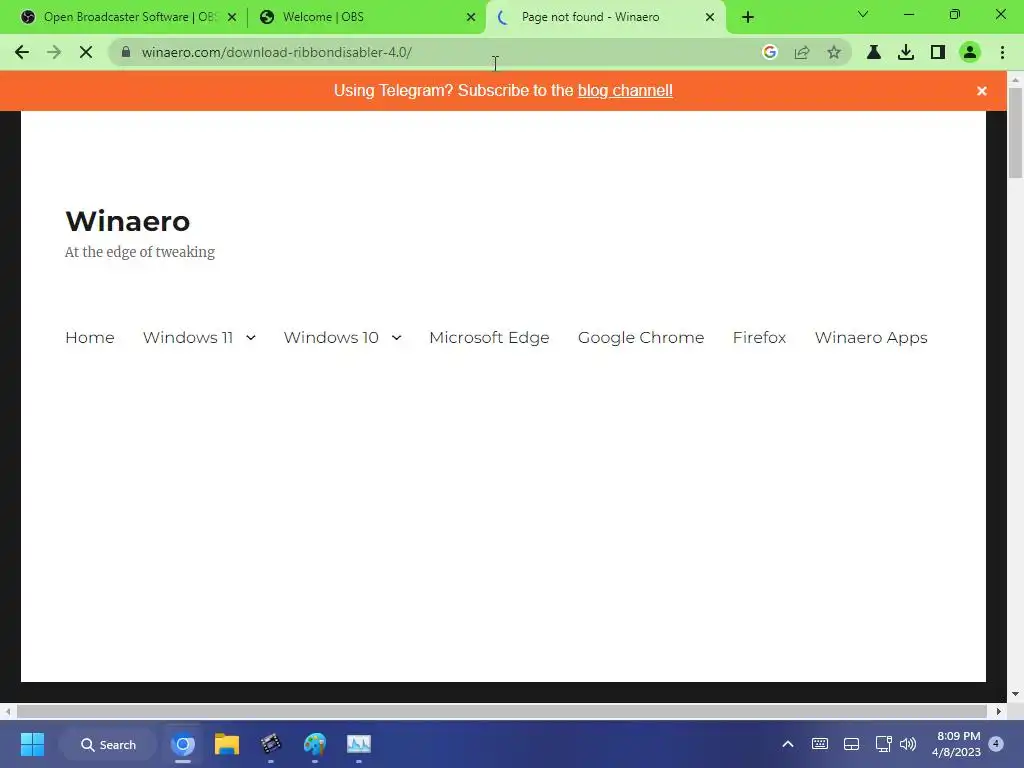1024x768 pixels.
Task: Open Microsoft Edge menu item
Action: coord(489,338)
